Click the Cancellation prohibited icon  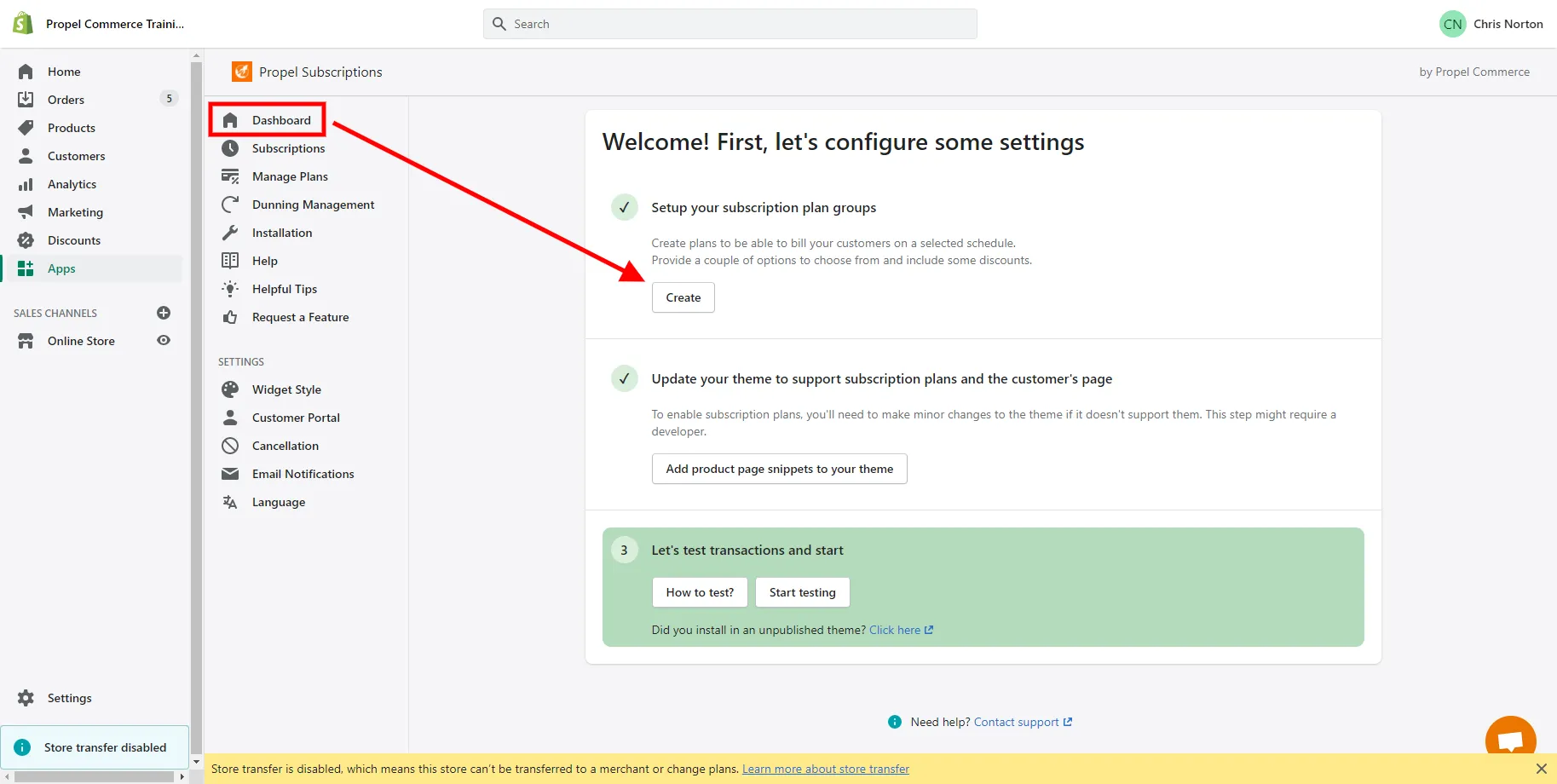coord(230,446)
